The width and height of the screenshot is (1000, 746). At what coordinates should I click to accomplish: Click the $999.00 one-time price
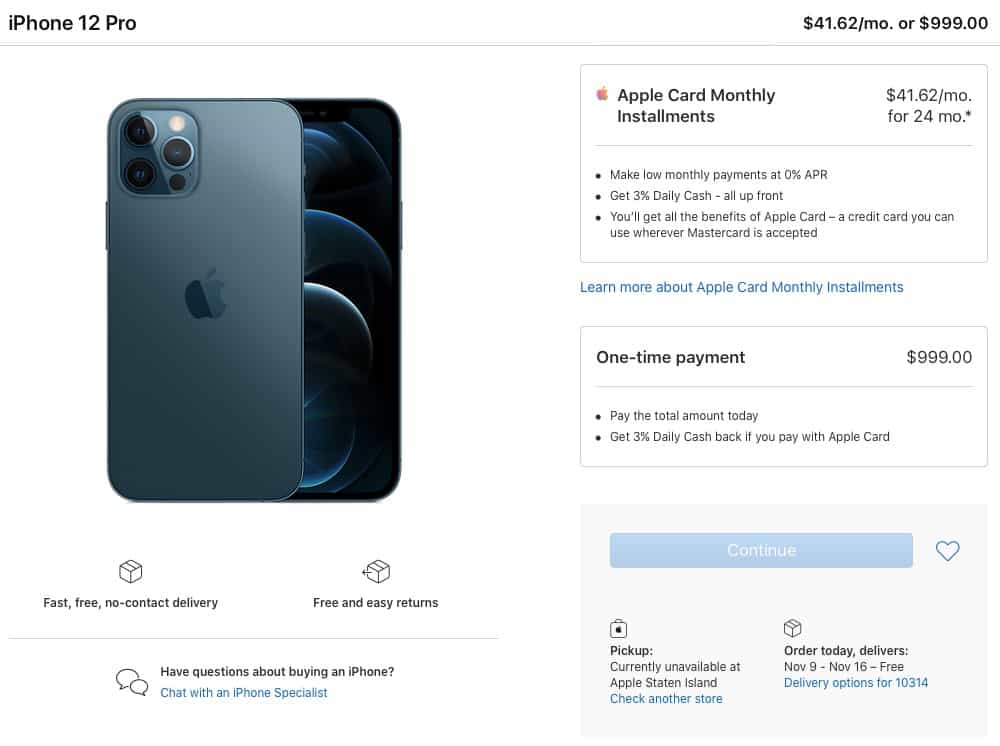939,357
